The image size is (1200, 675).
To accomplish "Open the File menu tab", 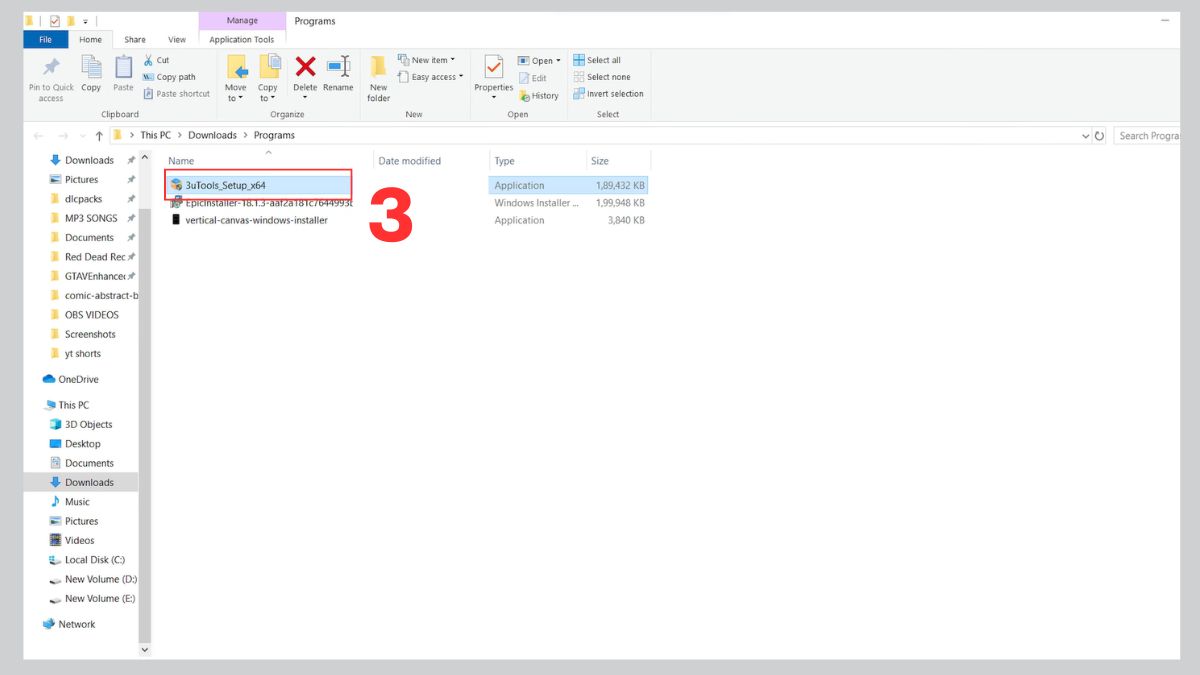I will (45, 40).
